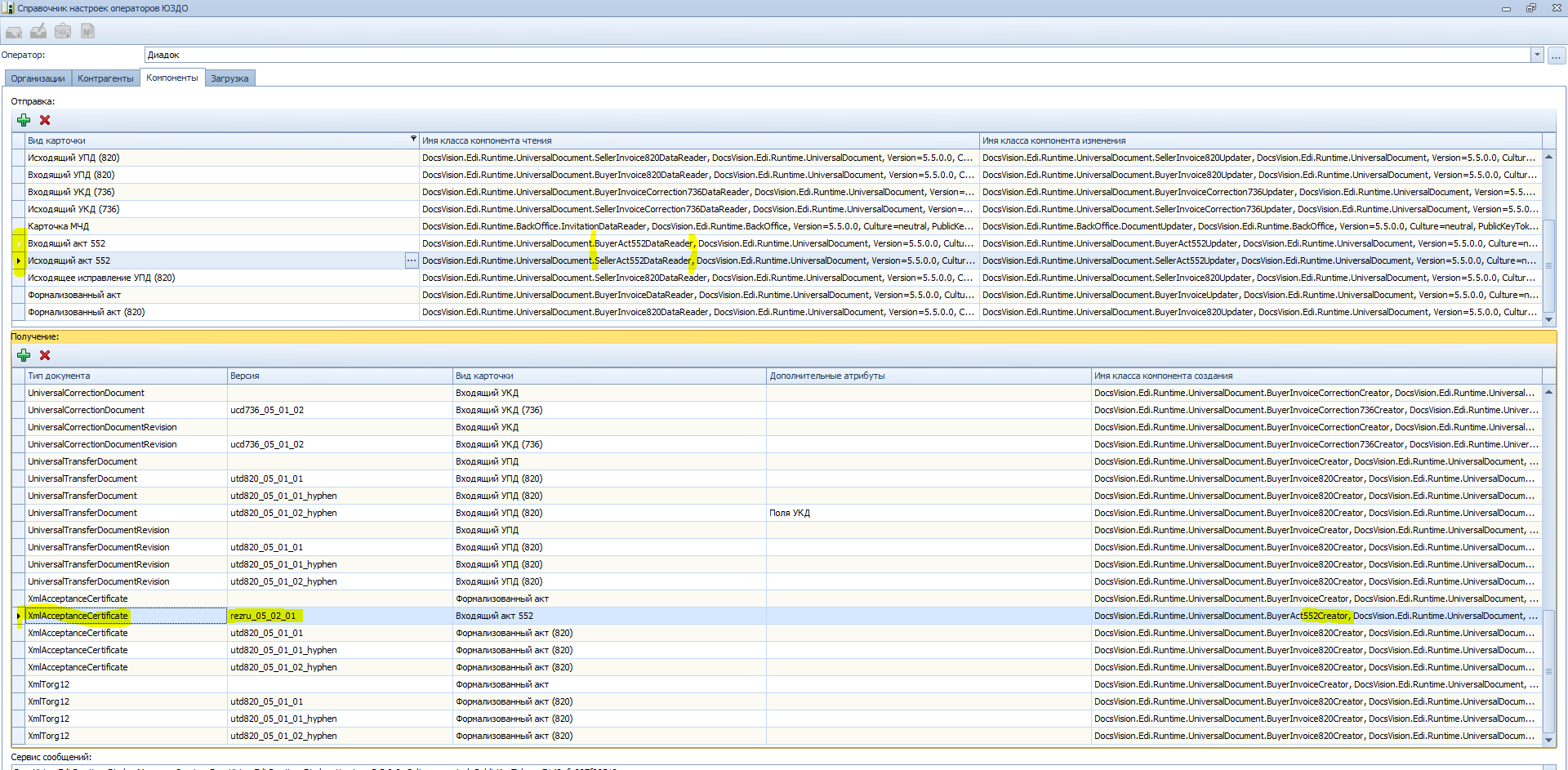Click Имя класса компонента создания column header
The image size is (1568, 770).
pyautogui.click(x=1316, y=376)
